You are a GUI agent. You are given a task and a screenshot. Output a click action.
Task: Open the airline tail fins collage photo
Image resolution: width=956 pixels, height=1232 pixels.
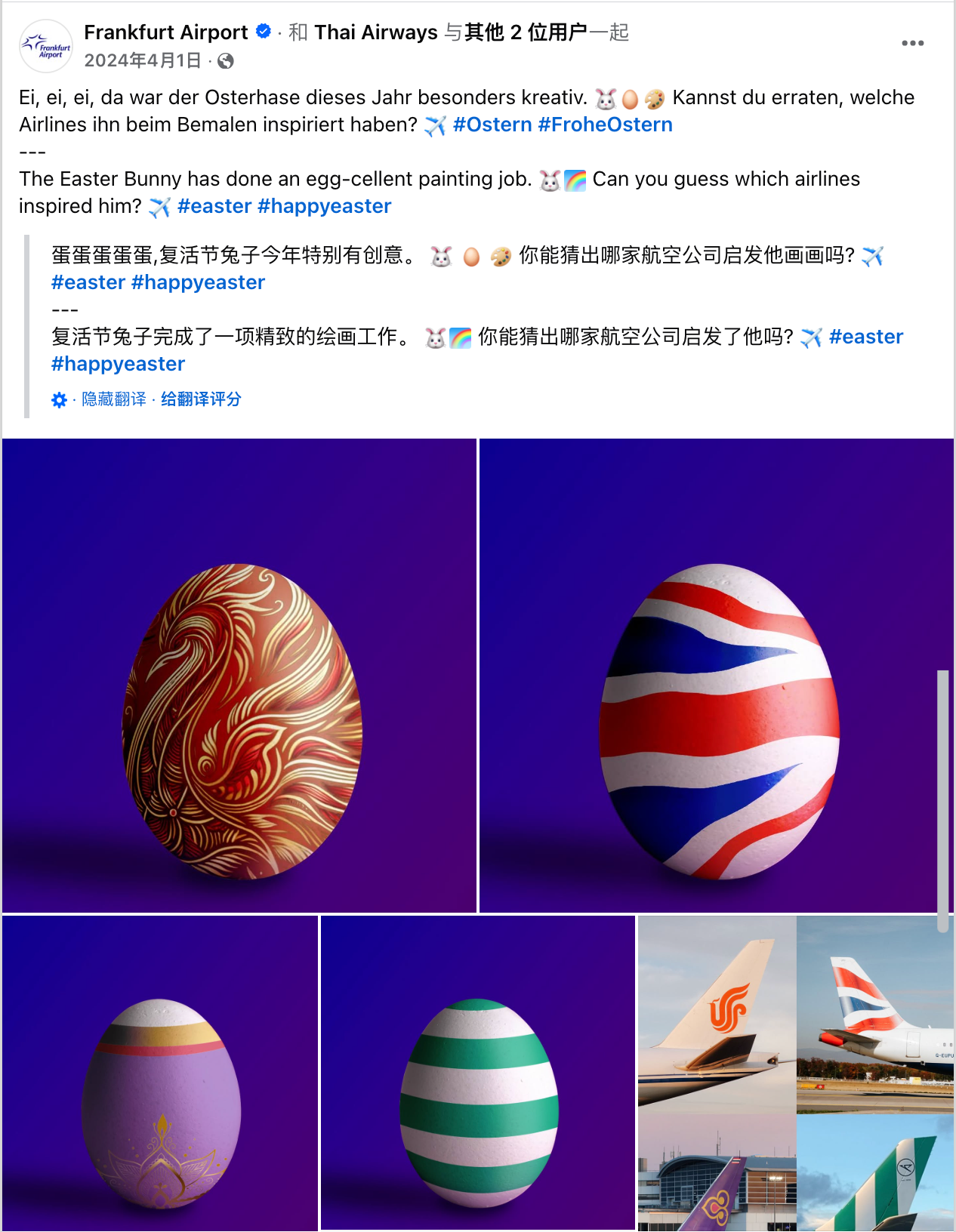(796, 1073)
